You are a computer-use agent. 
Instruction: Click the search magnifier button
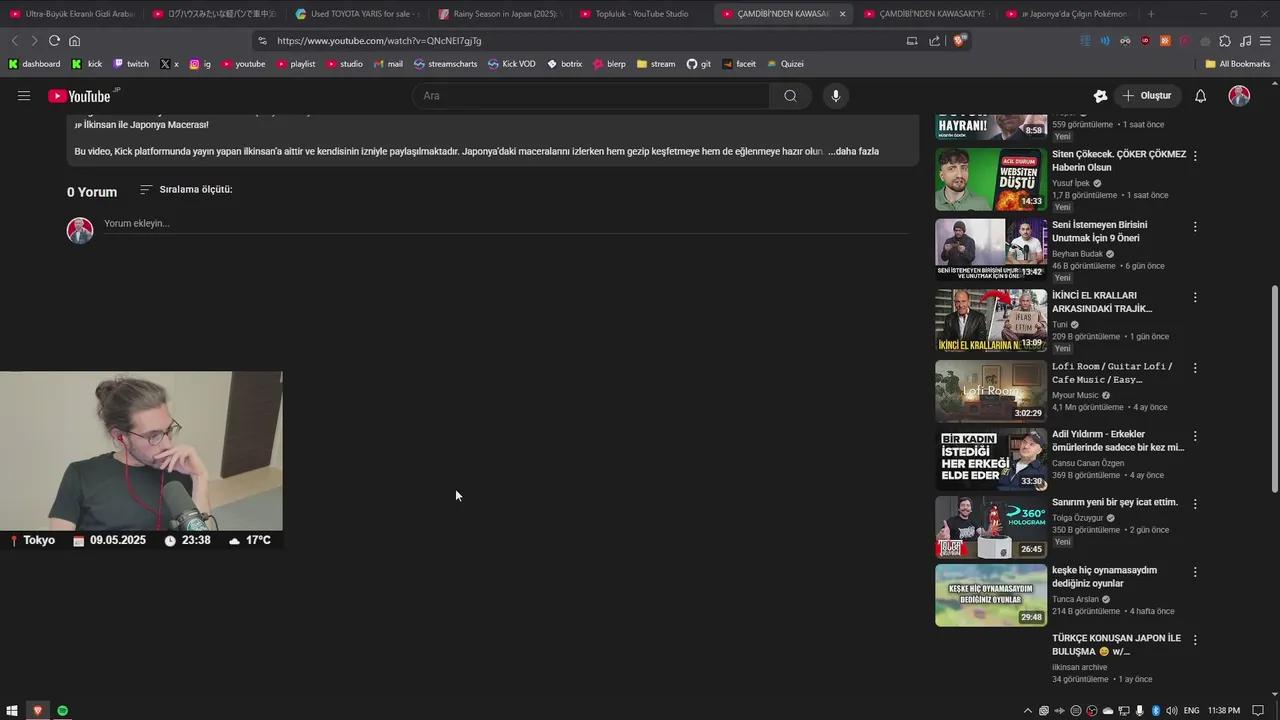click(x=790, y=96)
